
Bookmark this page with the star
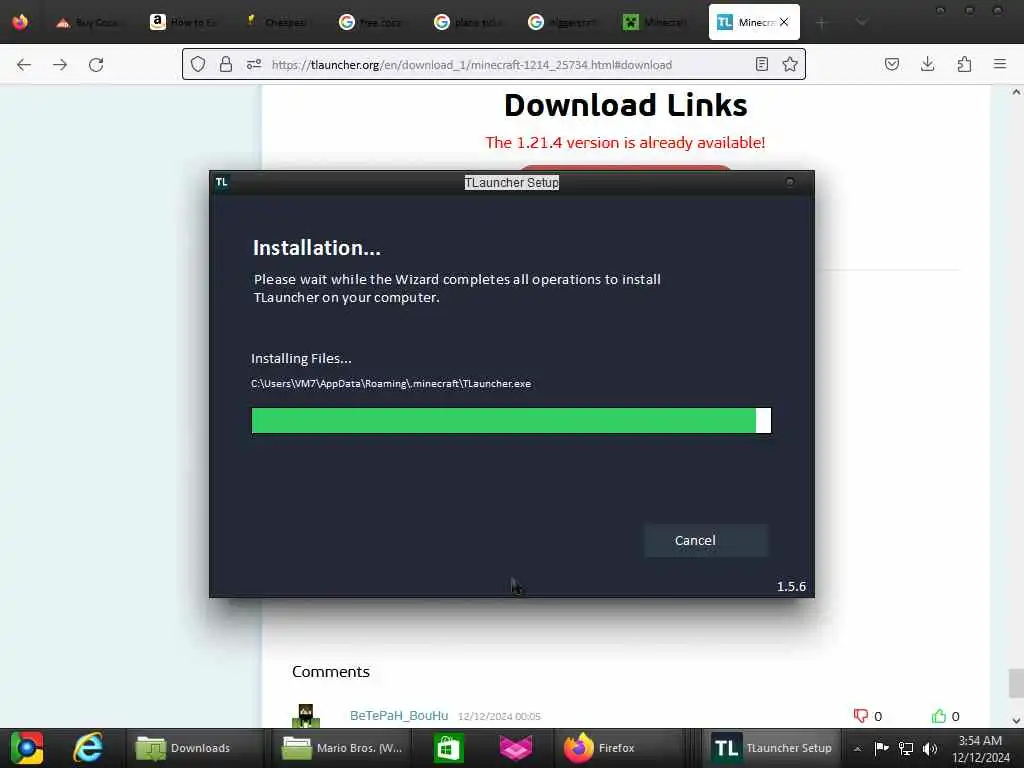(x=790, y=64)
